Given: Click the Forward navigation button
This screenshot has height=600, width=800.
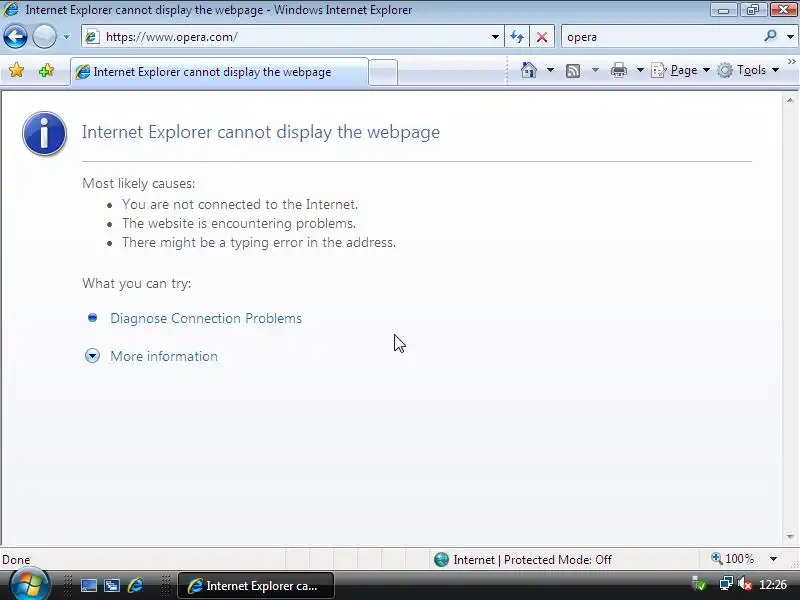Looking at the screenshot, I should click(x=44, y=37).
